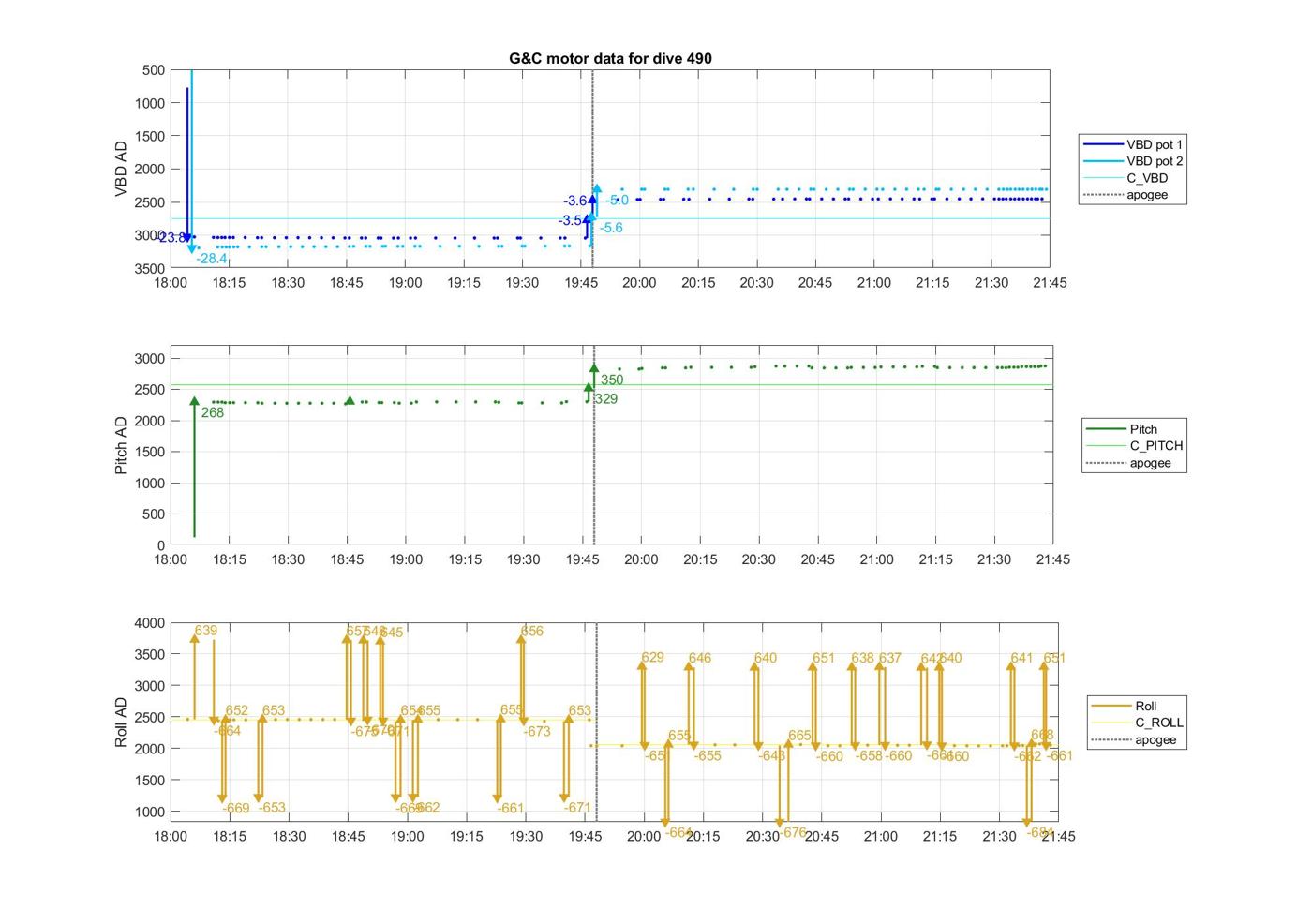Select the "Pitch" legend entry
The height and width of the screenshot is (924, 1312).
(1143, 429)
